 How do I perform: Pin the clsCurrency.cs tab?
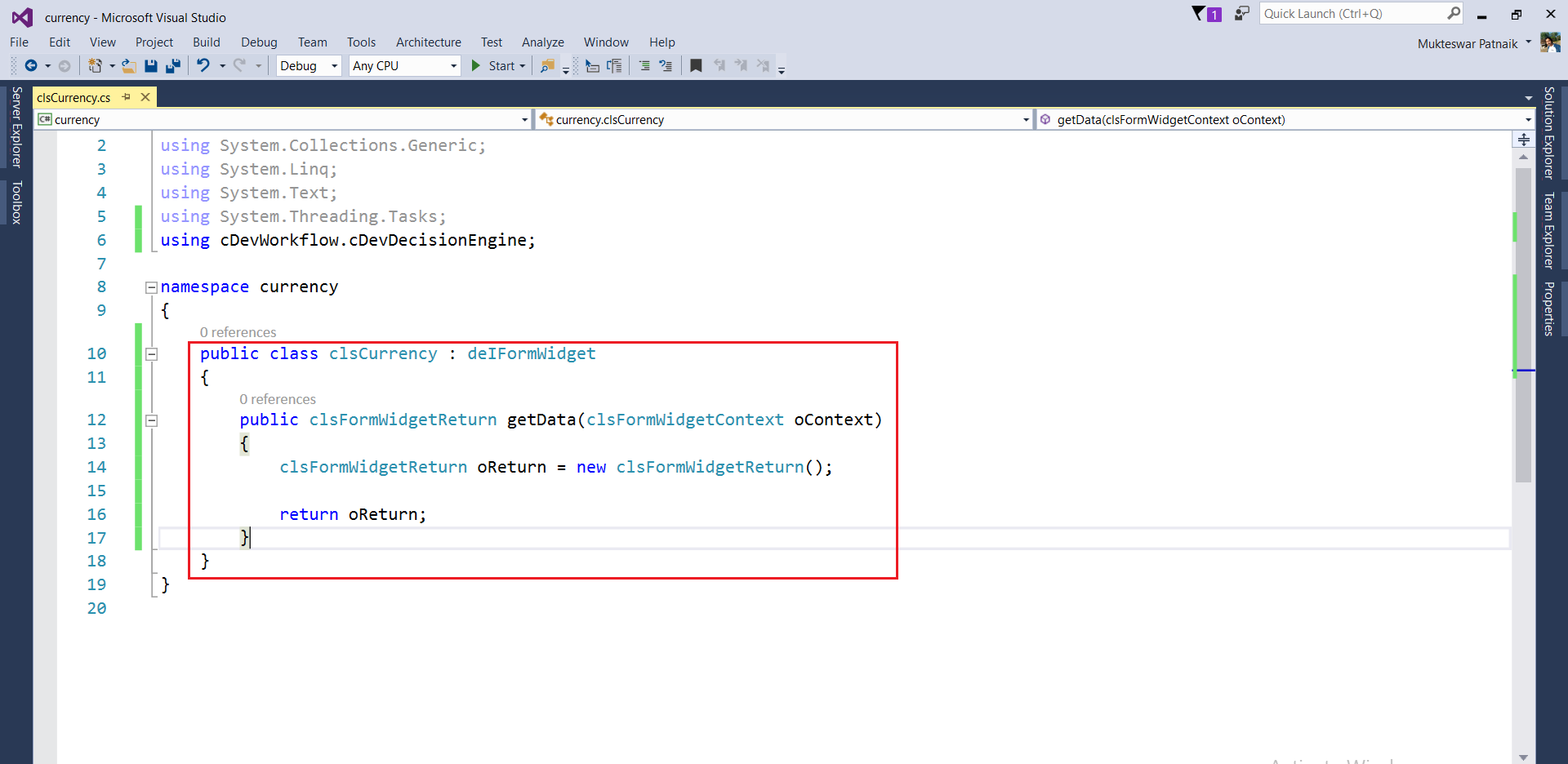(x=127, y=97)
